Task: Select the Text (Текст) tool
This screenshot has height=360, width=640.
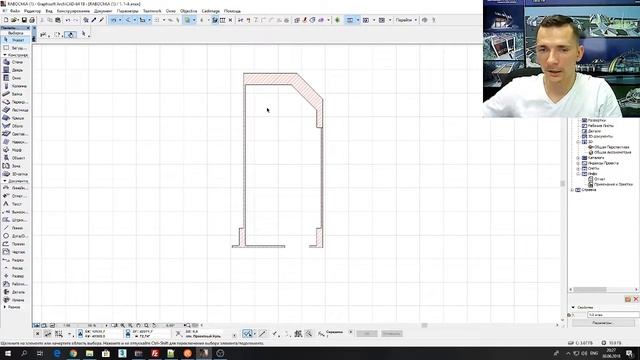Action: [15, 204]
